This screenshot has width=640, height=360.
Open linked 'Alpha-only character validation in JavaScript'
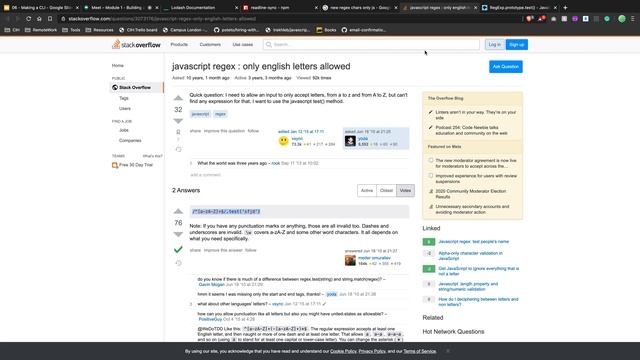pyautogui.click(x=470, y=256)
